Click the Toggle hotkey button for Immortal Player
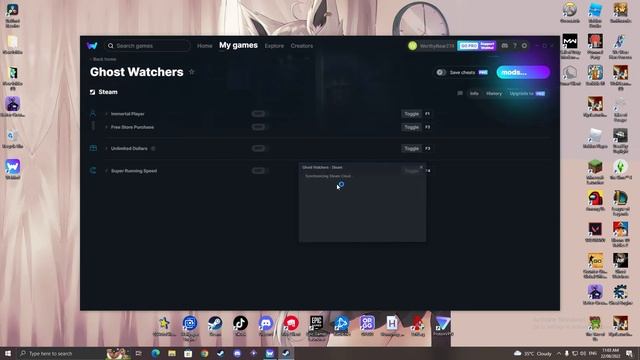This screenshot has width=640, height=360. [x=411, y=114]
